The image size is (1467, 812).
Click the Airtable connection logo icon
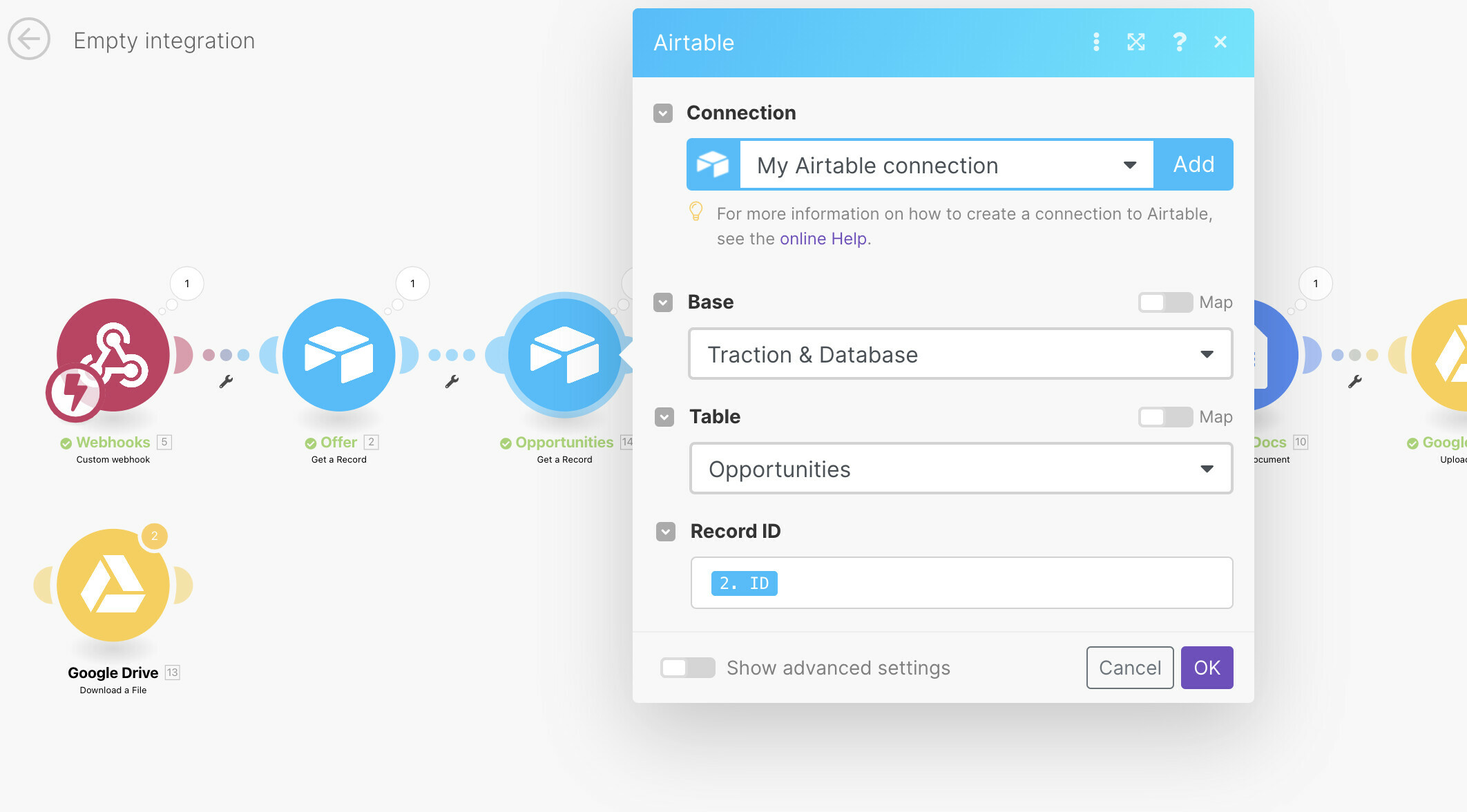[713, 164]
